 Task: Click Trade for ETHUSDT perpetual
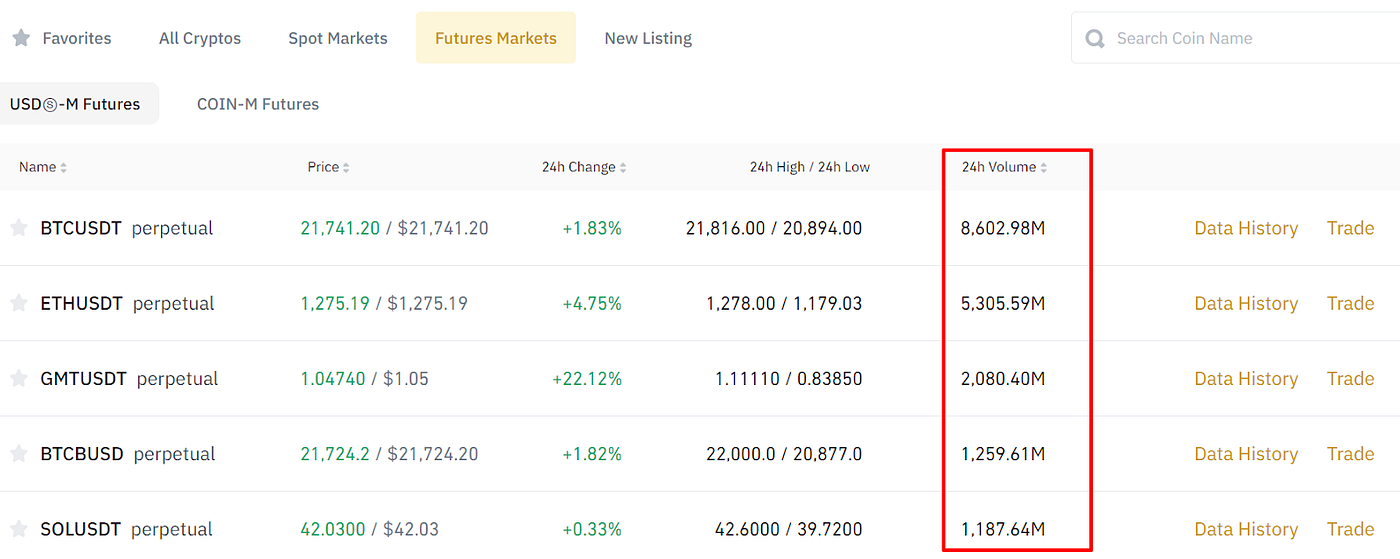[1350, 303]
